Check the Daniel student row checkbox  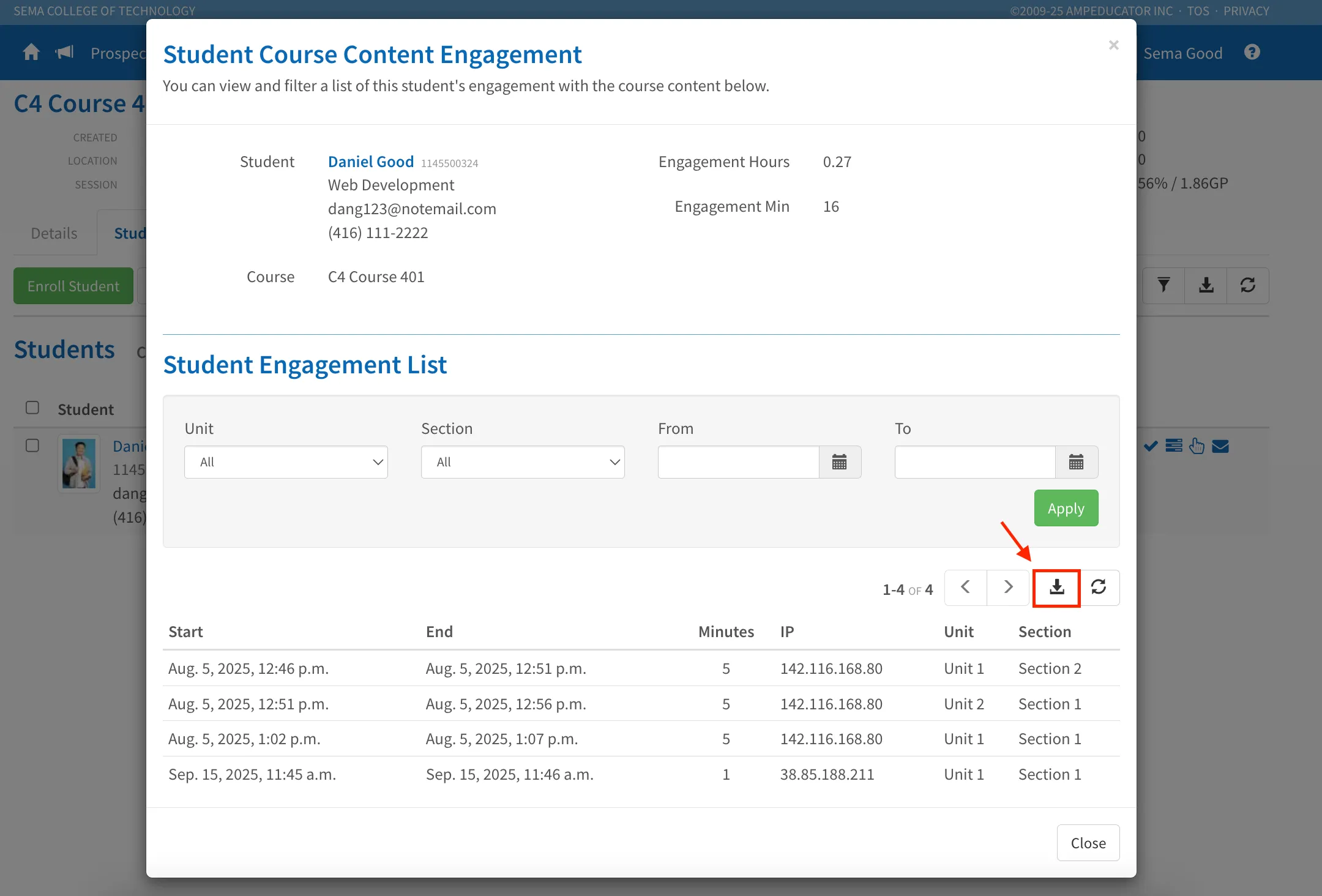tap(32, 446)
